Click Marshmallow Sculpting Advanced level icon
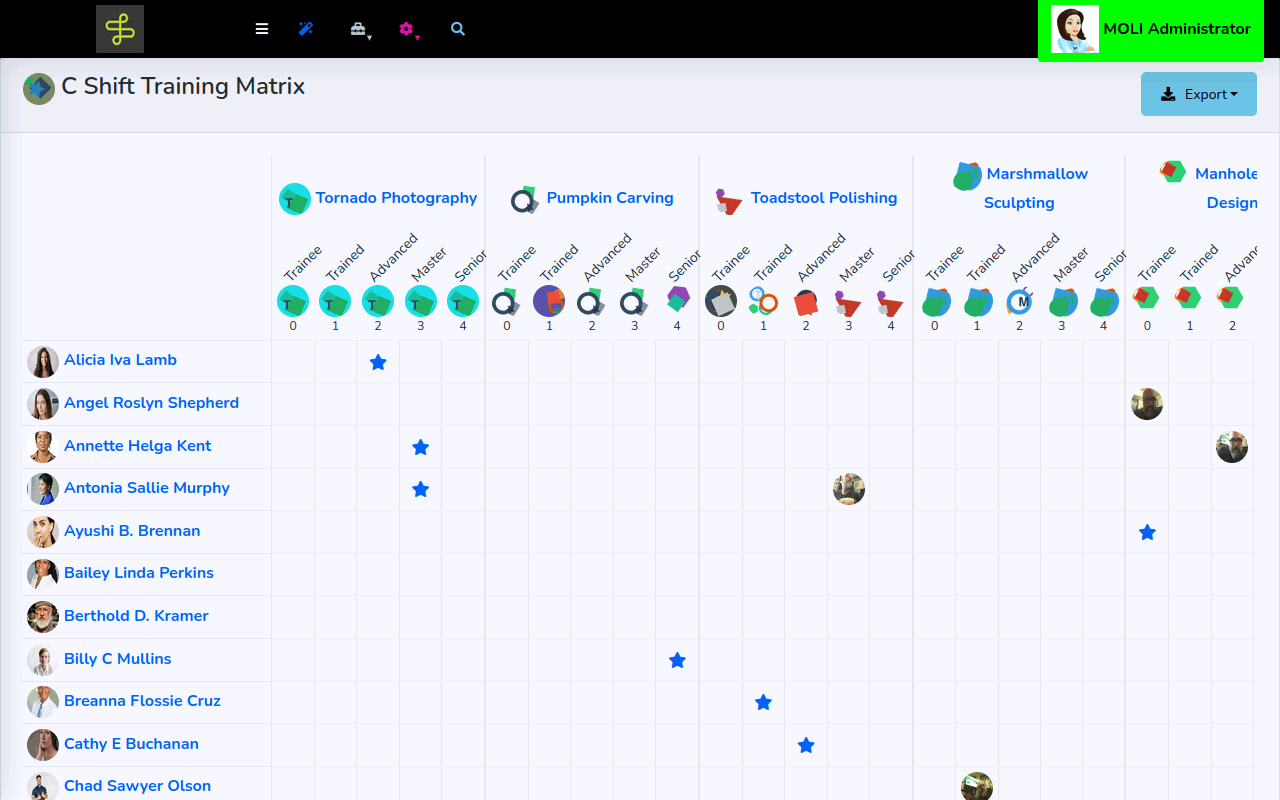The height and width of the screenshot is (800, 1280). pyautogui.click(x=1019, y=301)
